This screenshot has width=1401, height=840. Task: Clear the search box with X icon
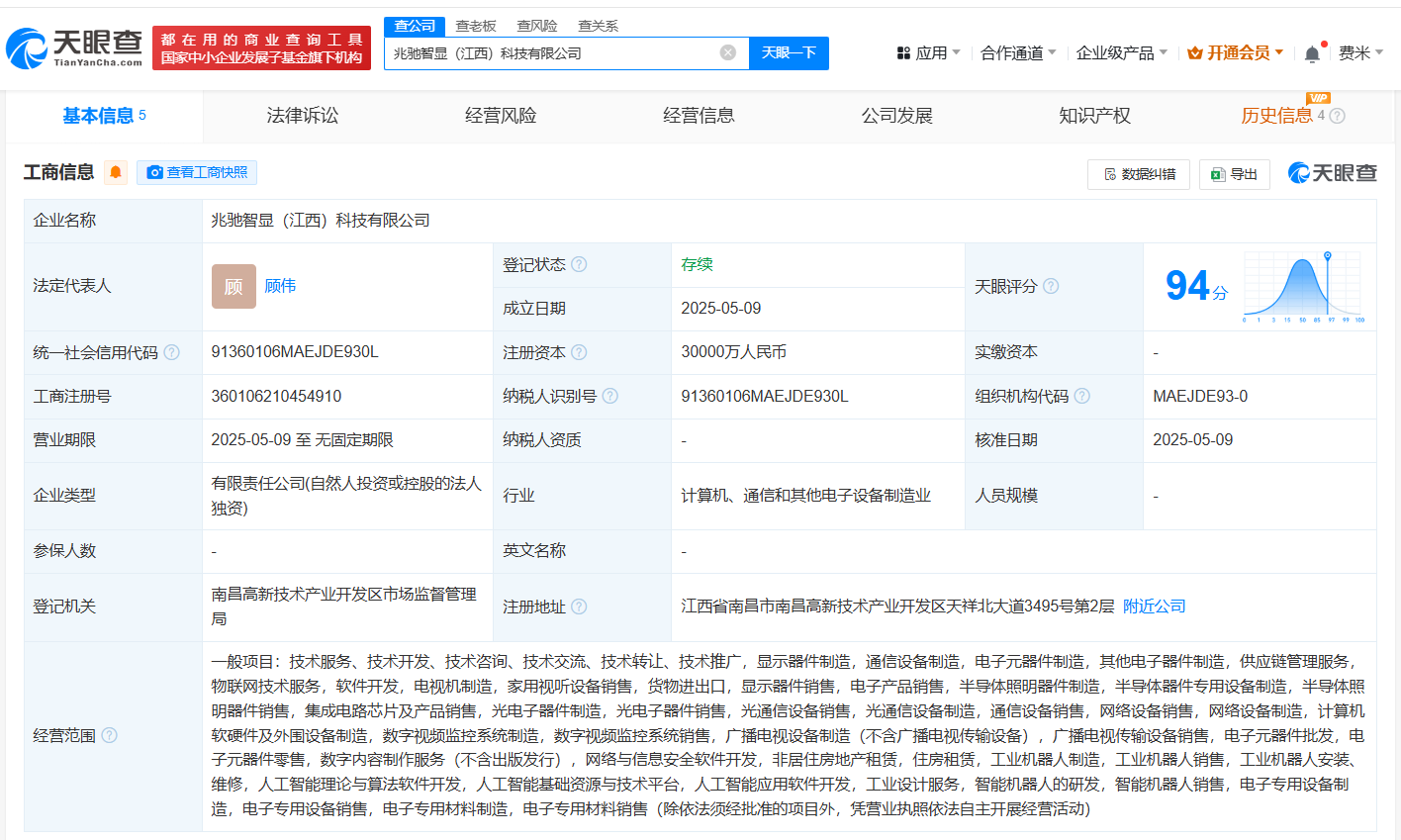coord(728,52)
